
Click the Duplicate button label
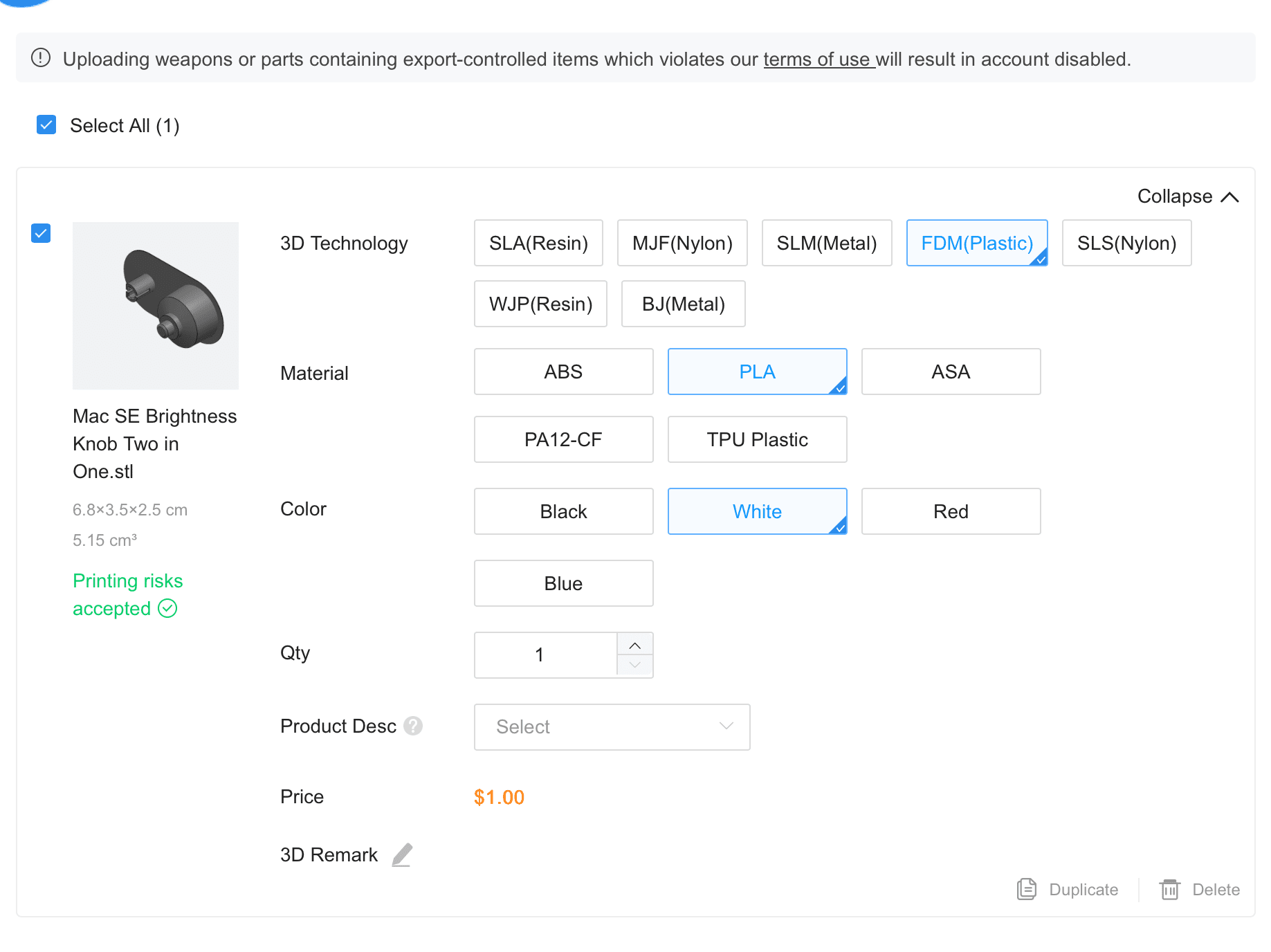click(x=1083, y=890)
